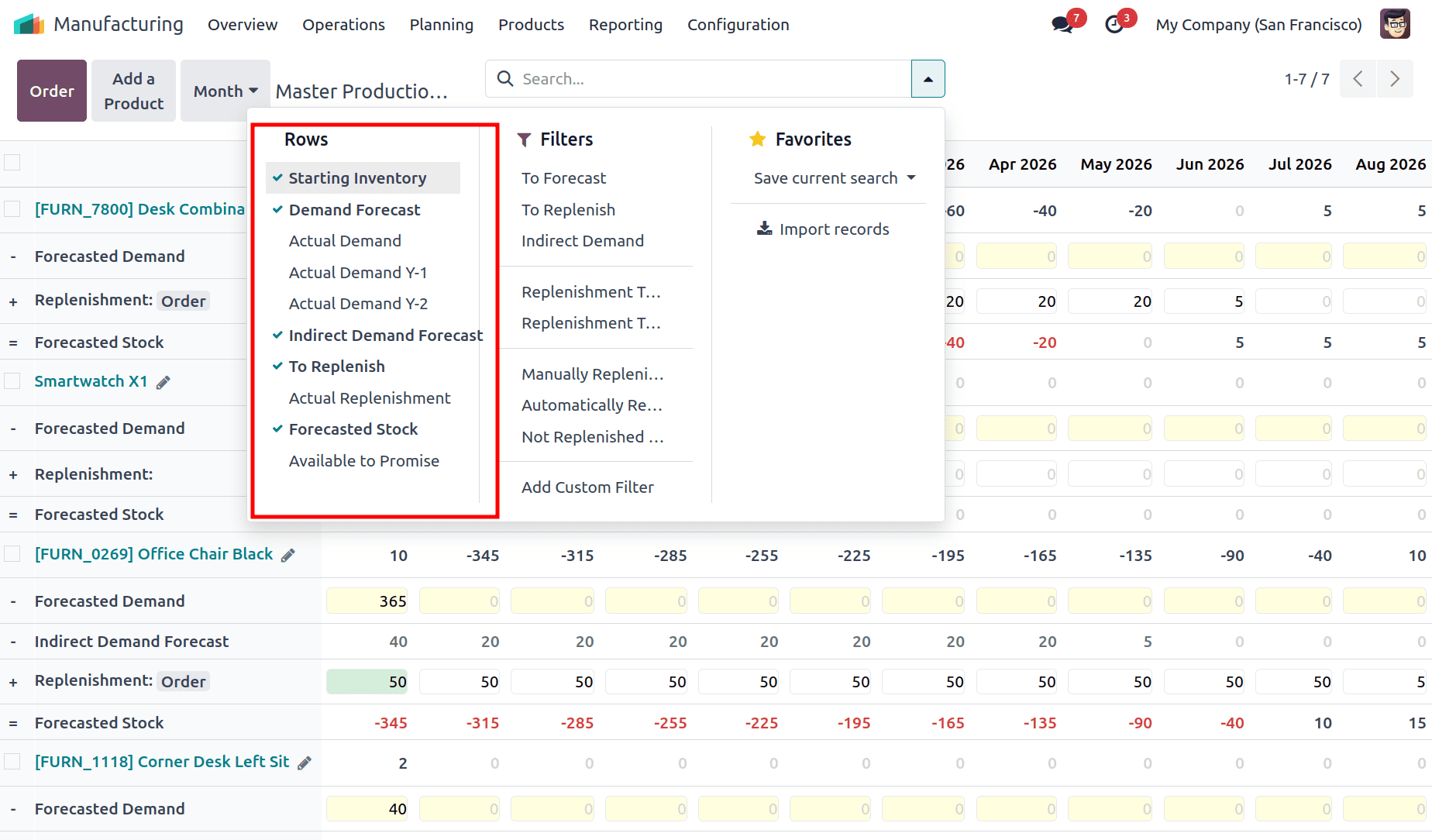Click the Import records icon
1432x840 pixels.
[x=764, y=229]
